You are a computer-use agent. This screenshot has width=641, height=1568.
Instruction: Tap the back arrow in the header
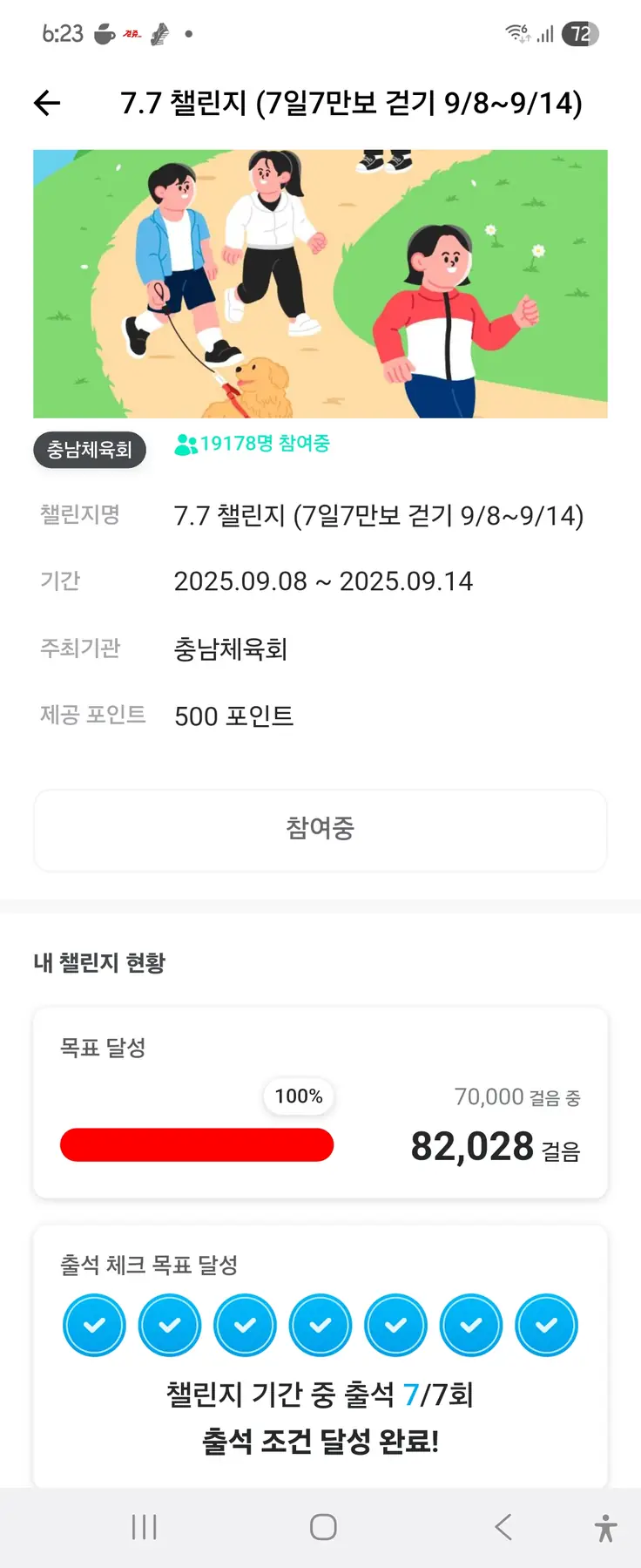[x=47, y=104]
